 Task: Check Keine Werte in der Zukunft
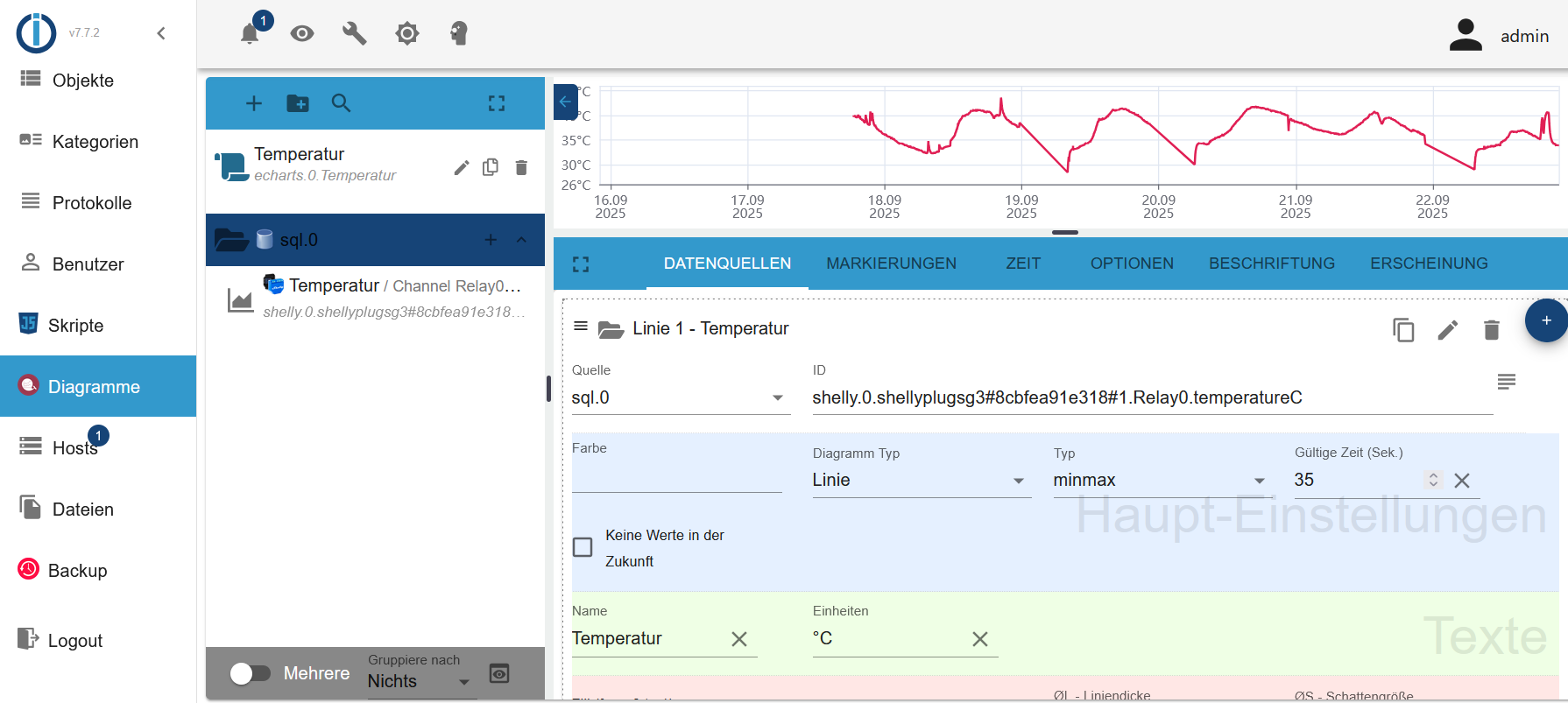(583, 547)
